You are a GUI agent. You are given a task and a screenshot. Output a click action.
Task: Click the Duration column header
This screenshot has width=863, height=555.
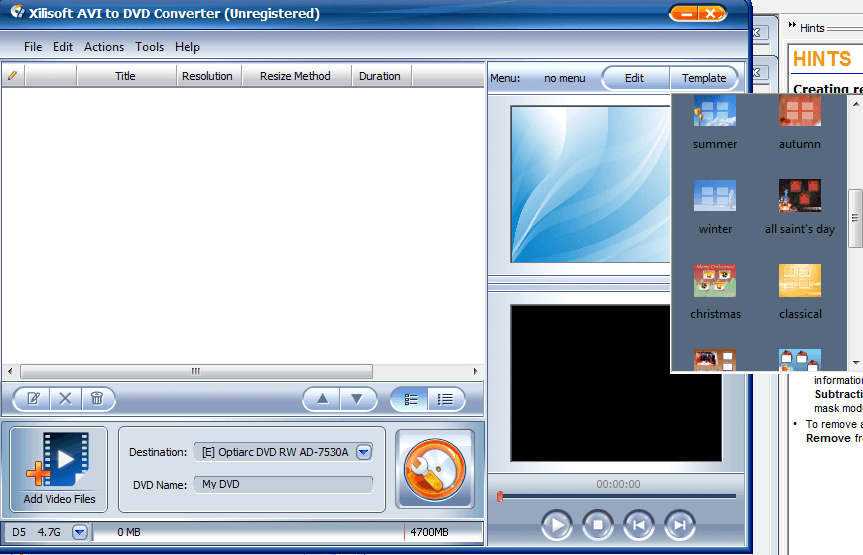pyautogui.click(x=380, y=76)
